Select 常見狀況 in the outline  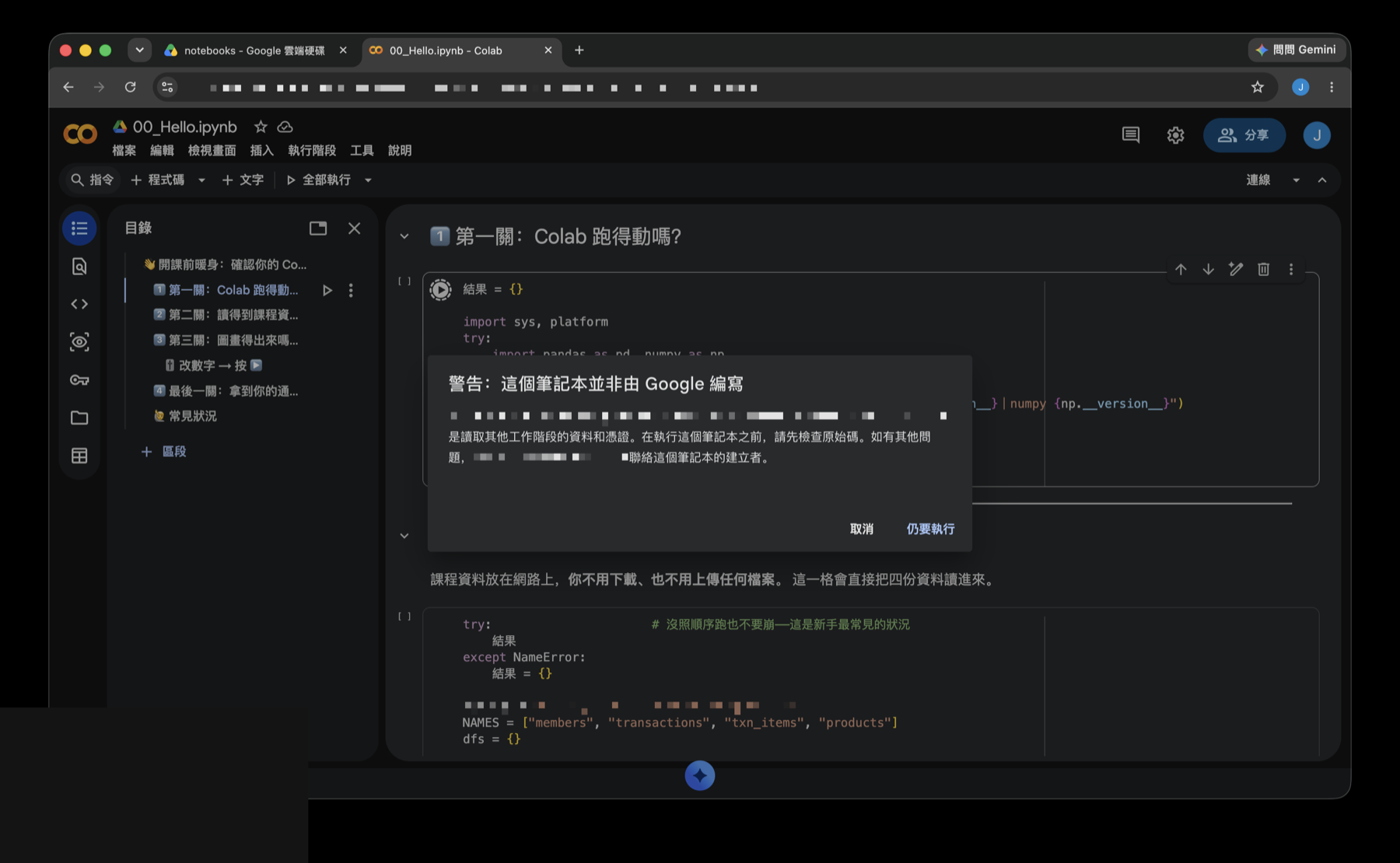click(186, 416)
